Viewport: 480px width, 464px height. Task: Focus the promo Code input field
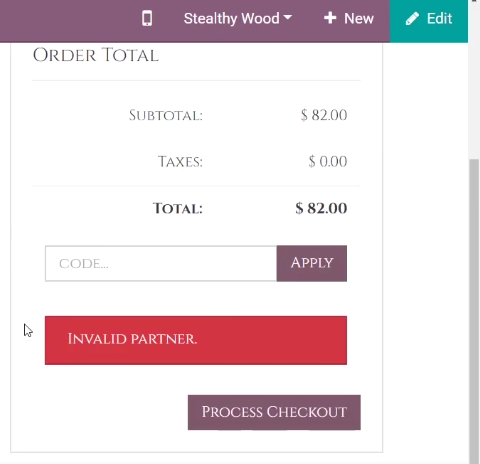click(161, 264)
